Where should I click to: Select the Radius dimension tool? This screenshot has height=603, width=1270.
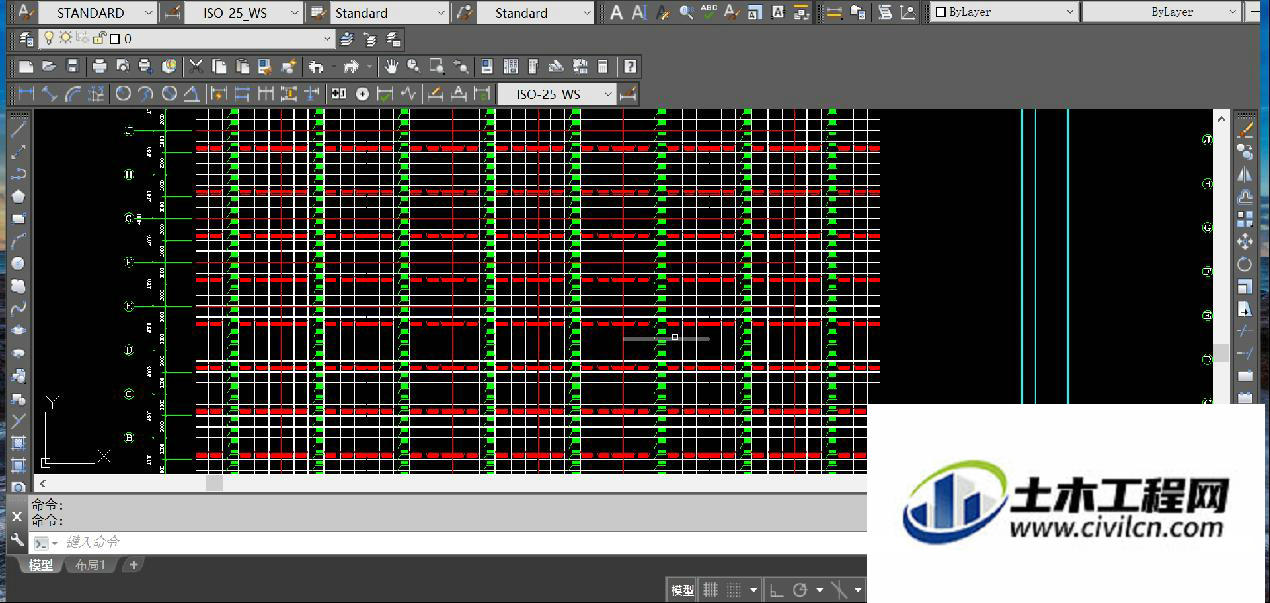(123, 94)
